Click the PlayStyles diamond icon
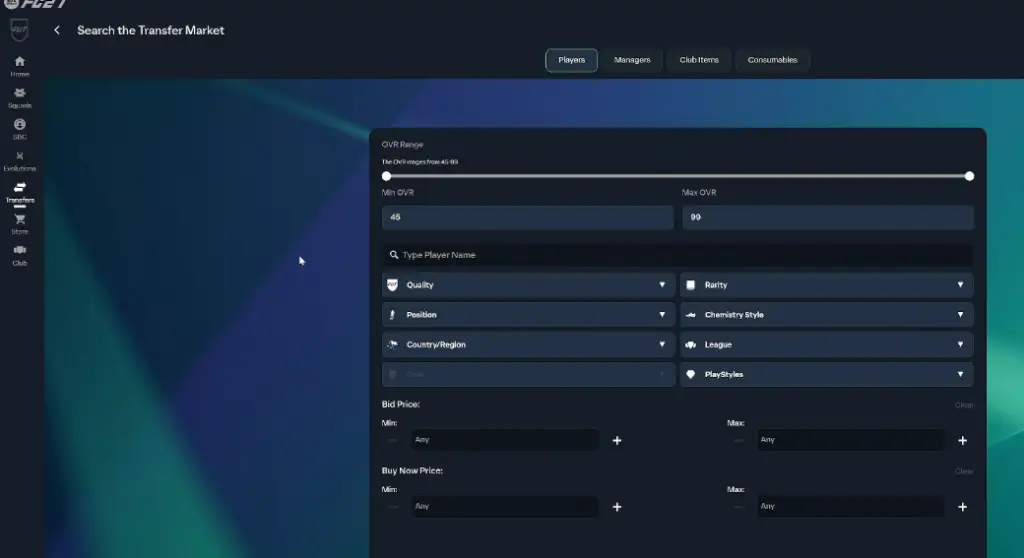The height and width of the screenshot is (558, 1024). (x=691, y=374)
